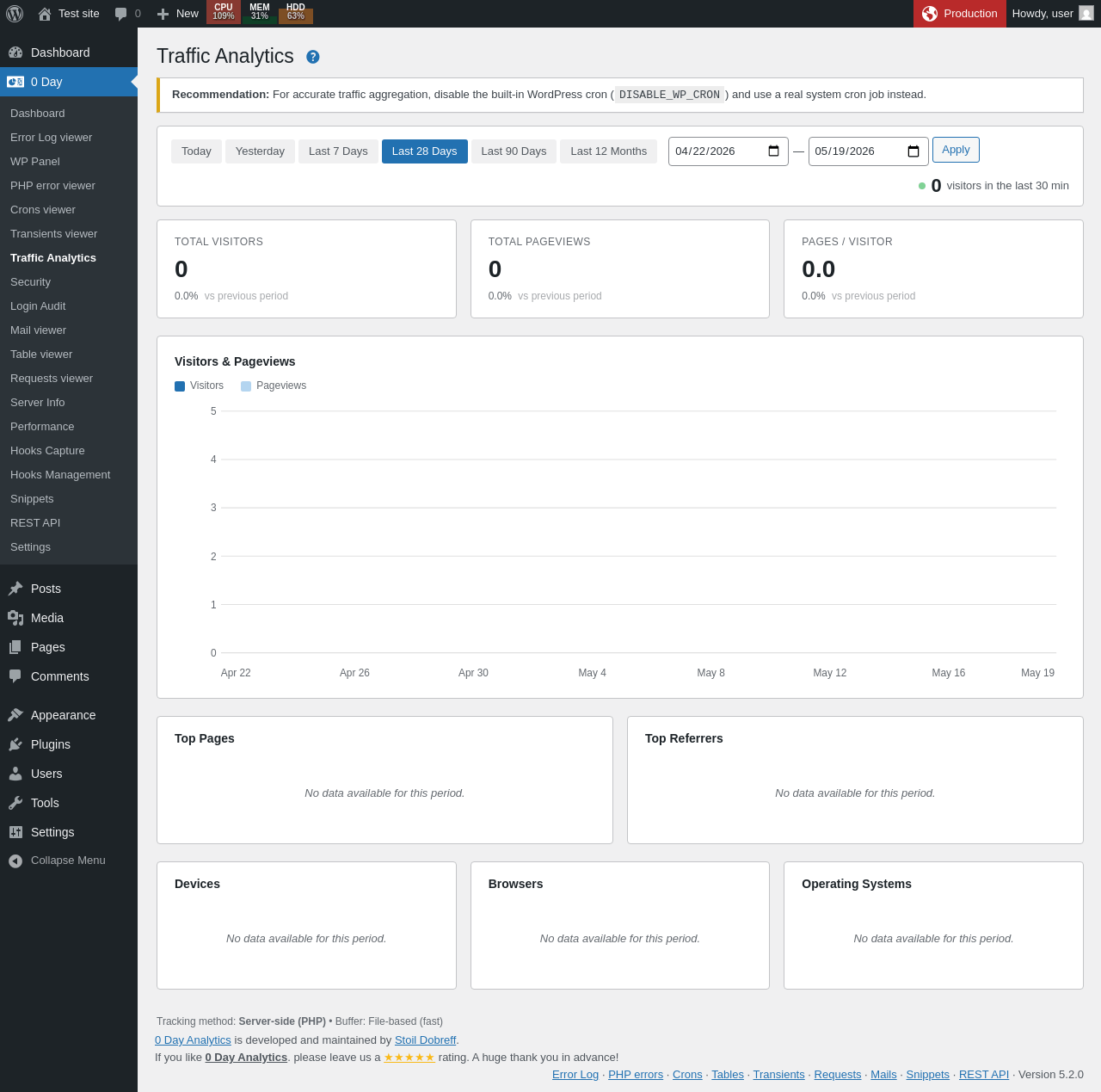The image size is (1101, 1092).
Task: Open the CPU usage indicator
Action: tap(224, 12)
